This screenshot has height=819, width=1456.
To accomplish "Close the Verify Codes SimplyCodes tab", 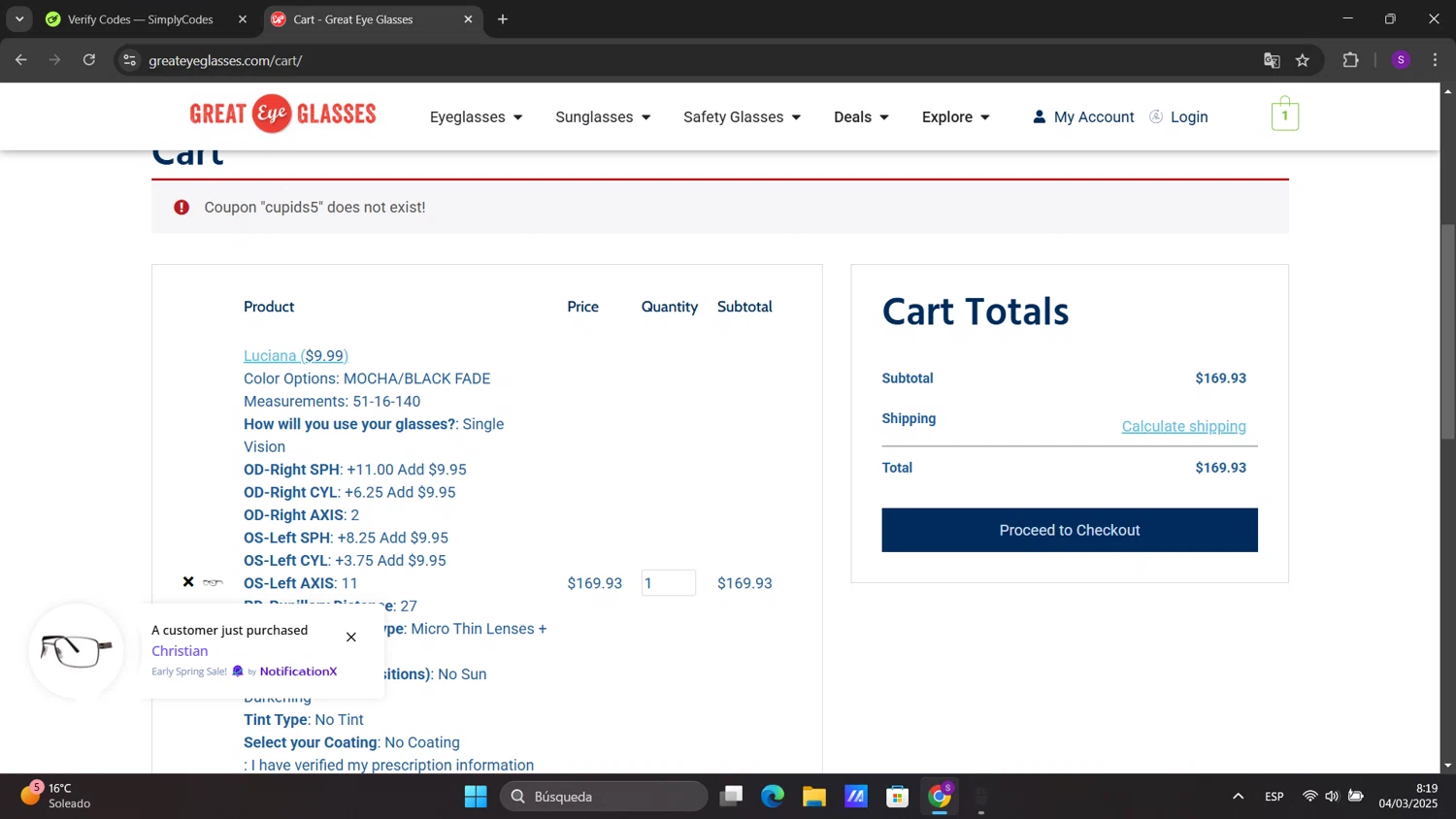I will [243, 19].
